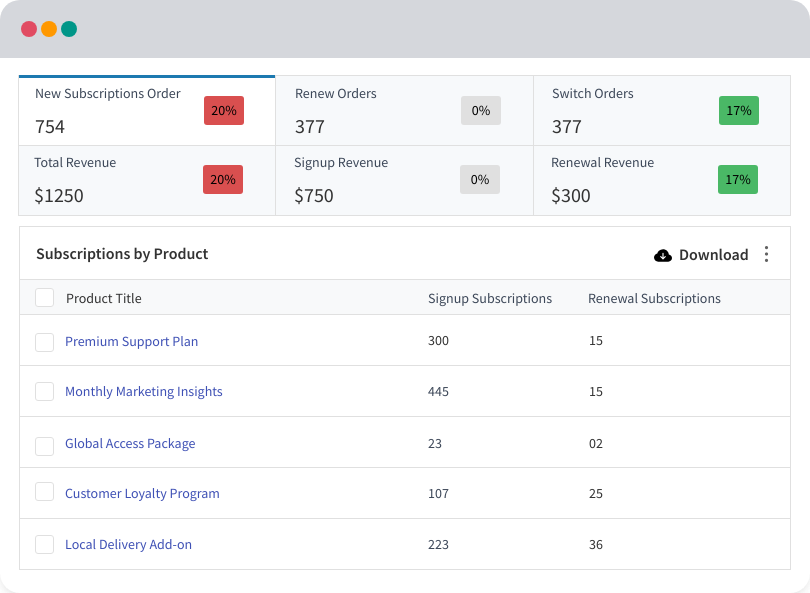Select the Local Delivery Add-on checkbox
Screen dimensions: 810x593
[x=44, y=545]
